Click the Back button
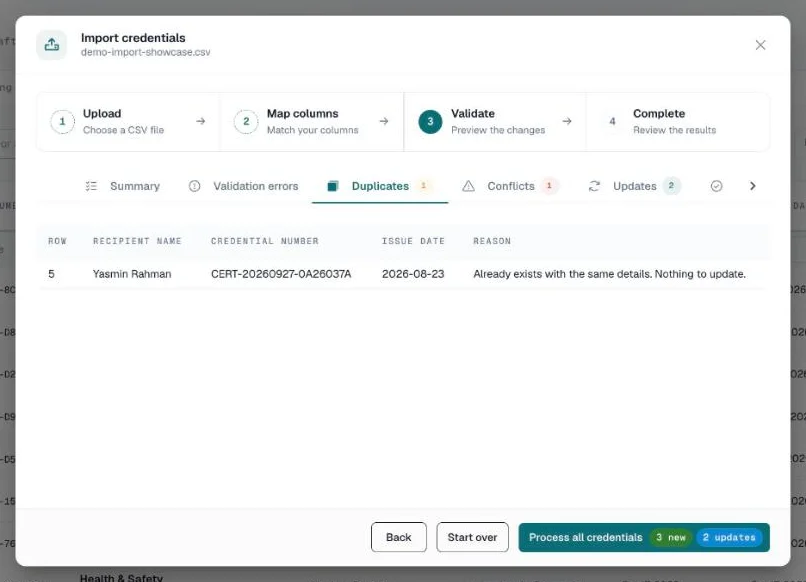 pyautogui.click(x=399, y=537)
